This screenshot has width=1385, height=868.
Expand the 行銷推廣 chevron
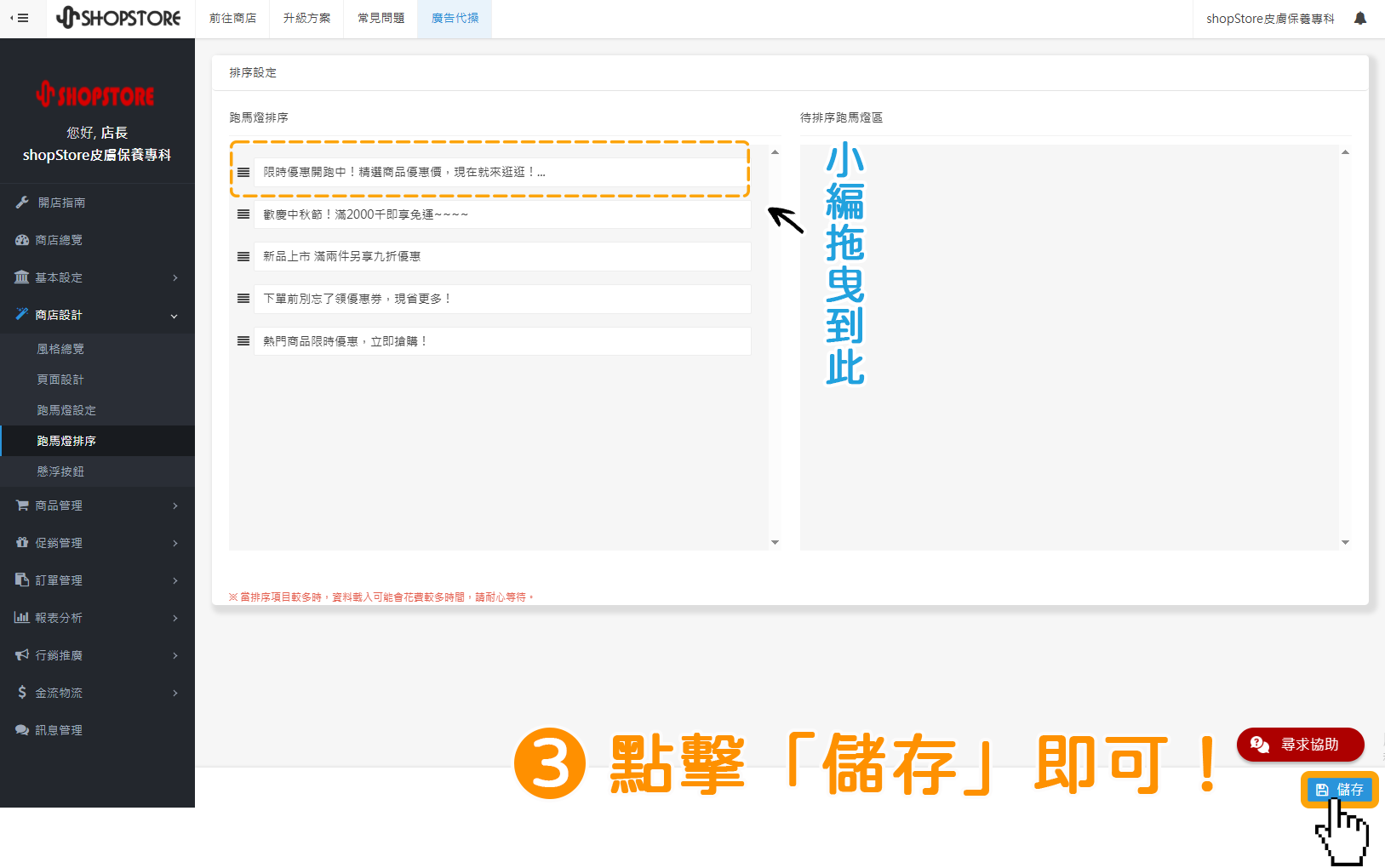tap(175, 656)
